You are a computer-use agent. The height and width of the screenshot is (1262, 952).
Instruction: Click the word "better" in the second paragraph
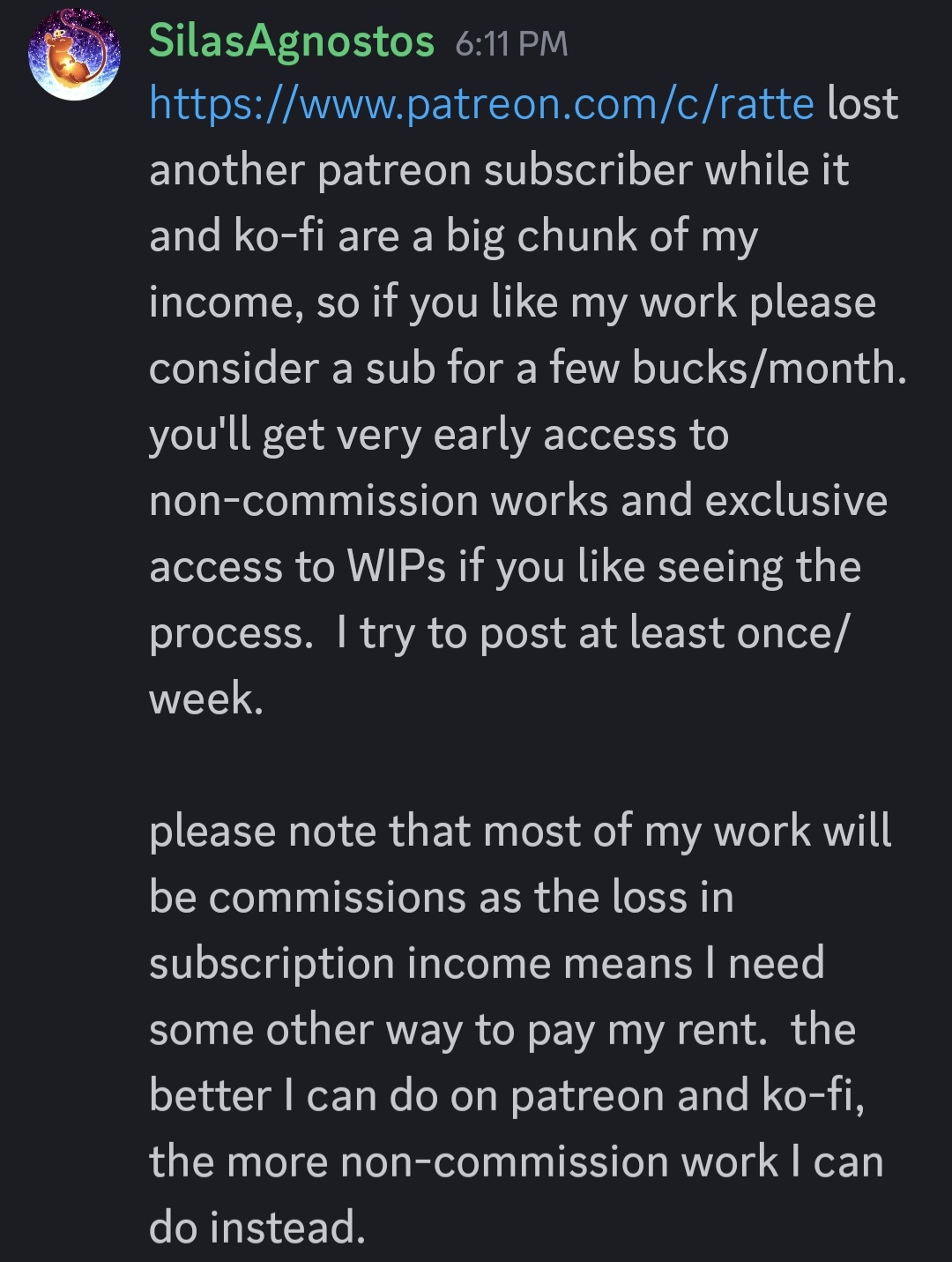pyautogui.click(x=210, y=1096)
